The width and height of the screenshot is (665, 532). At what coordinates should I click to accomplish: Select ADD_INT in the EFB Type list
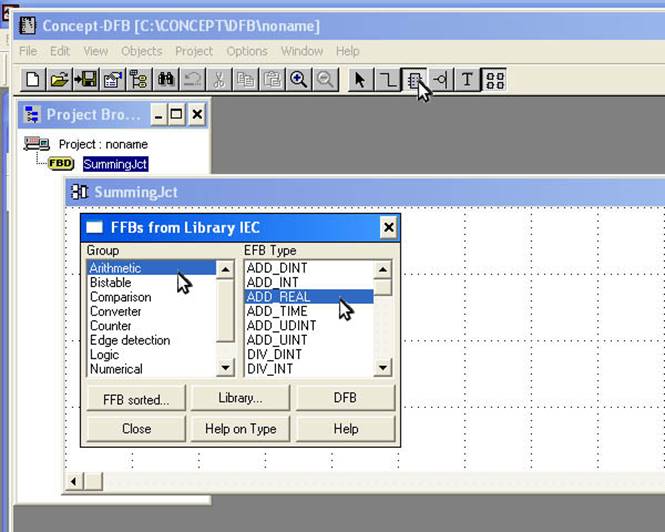click(x=309, y=282)
